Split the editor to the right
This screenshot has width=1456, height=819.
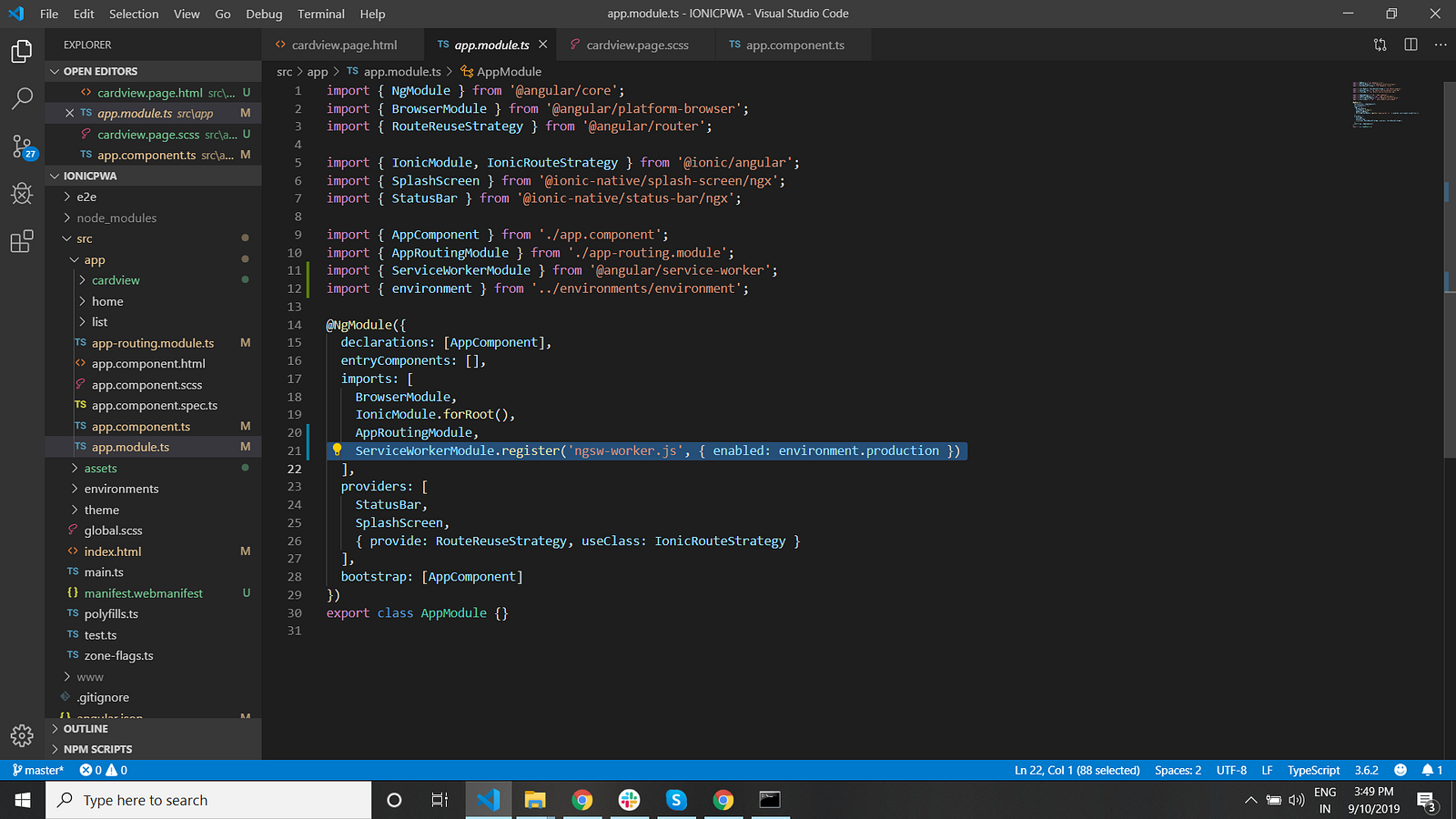point(1410,45)
